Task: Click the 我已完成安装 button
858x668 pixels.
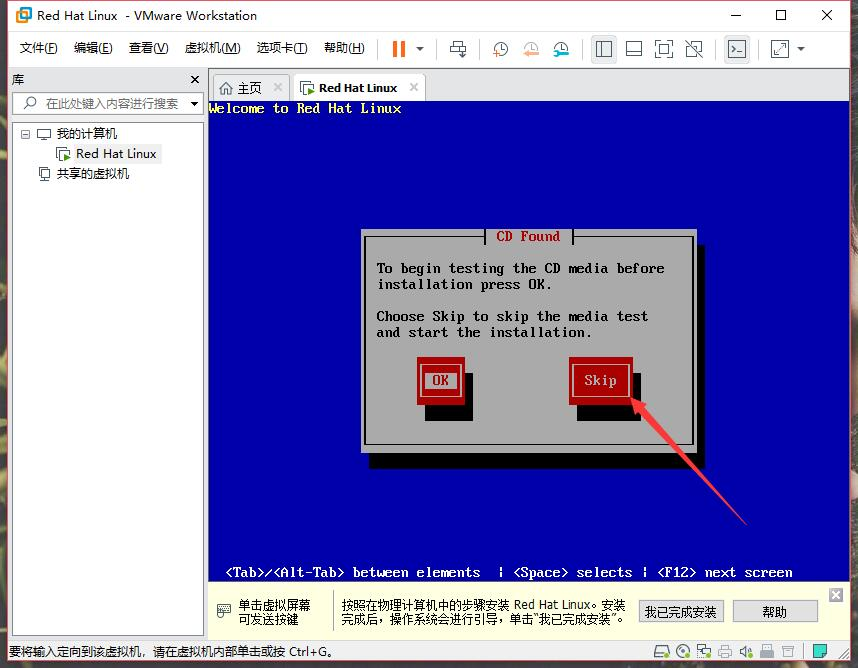Action: pyautogui.click(x=681, y=612)
